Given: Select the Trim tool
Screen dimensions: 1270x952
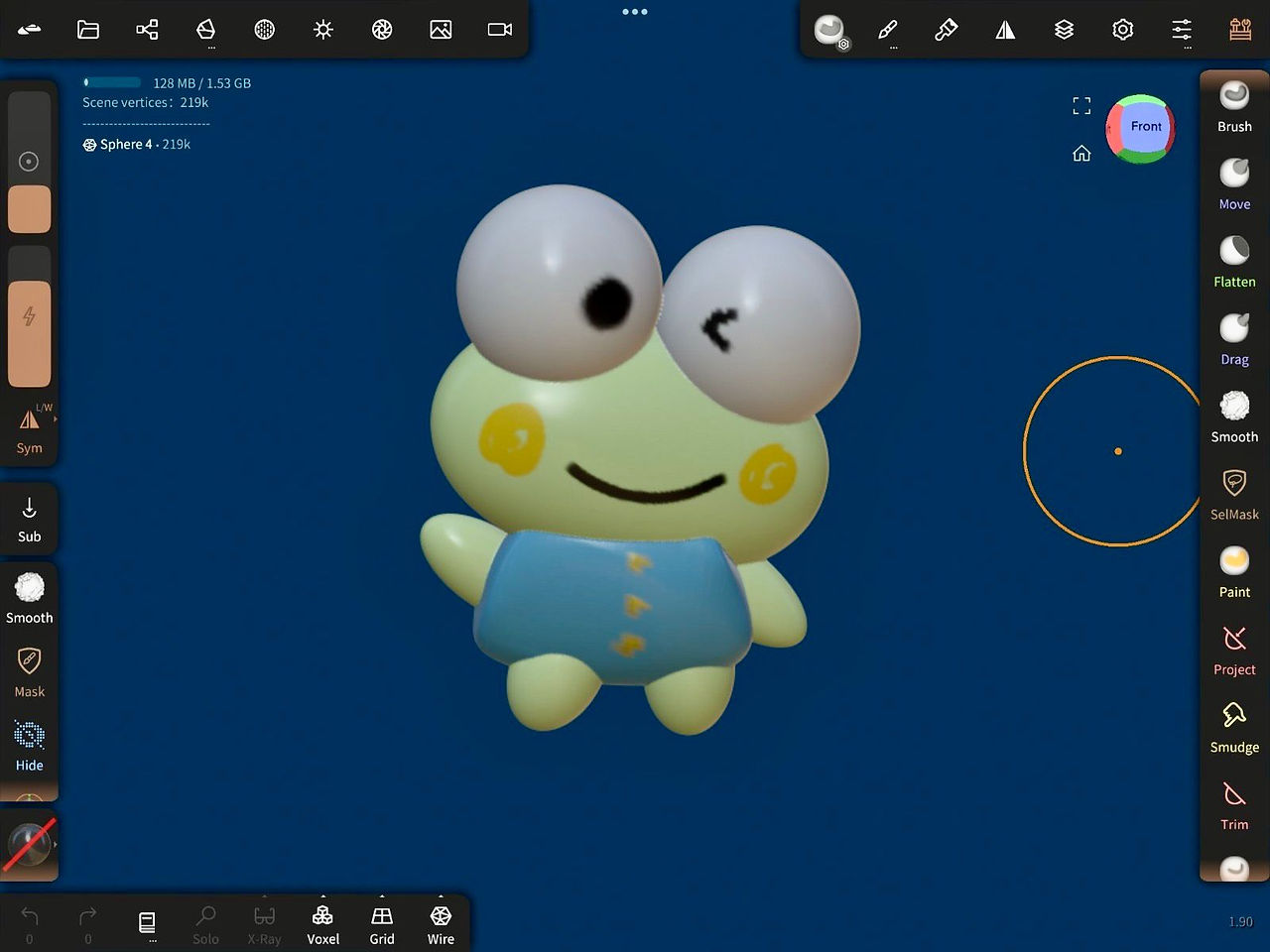Looking at the screenshot, I should point(1234,805).
